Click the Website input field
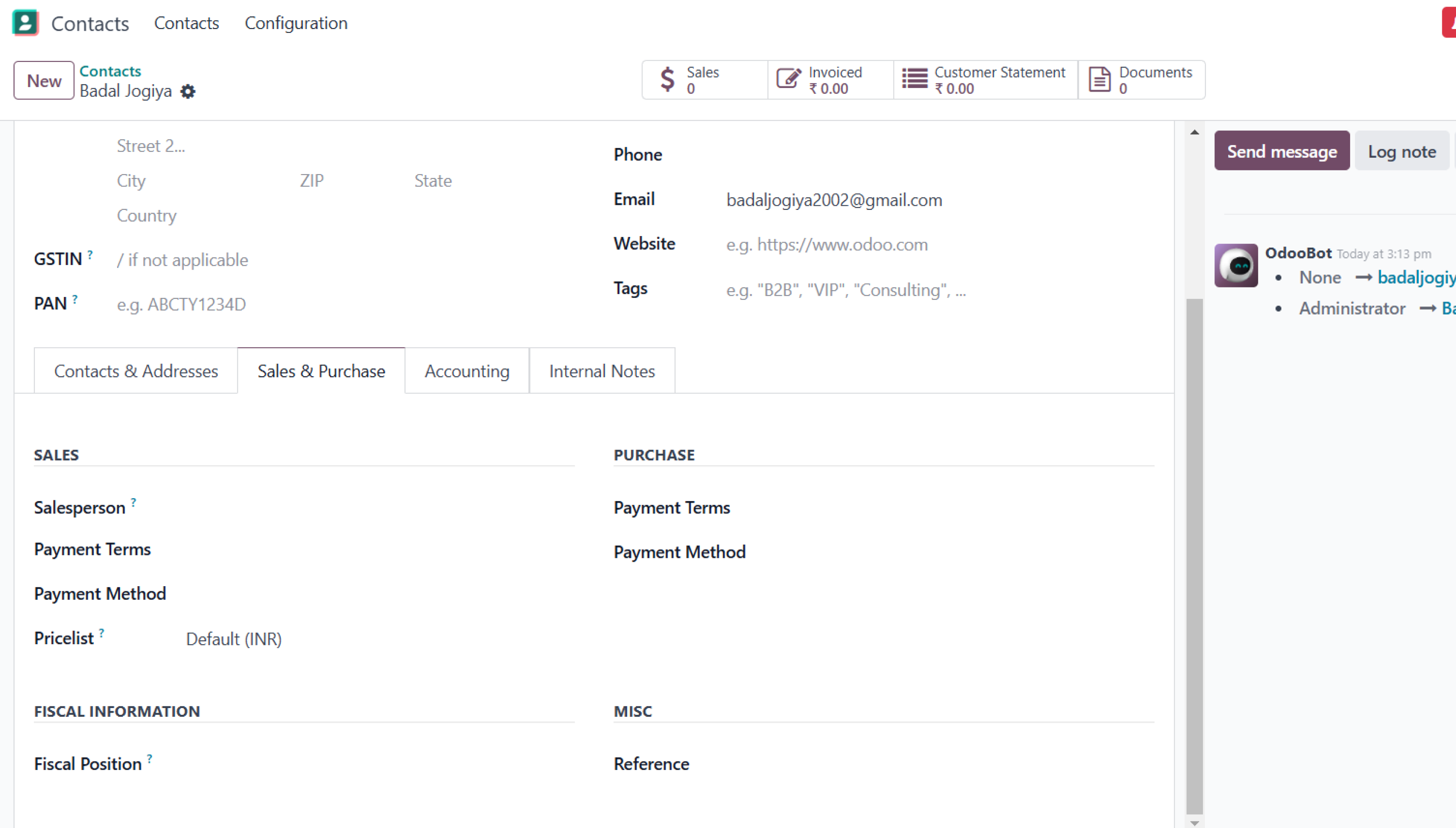Viewport: 1456px width, 828px height. coord(910,244)
